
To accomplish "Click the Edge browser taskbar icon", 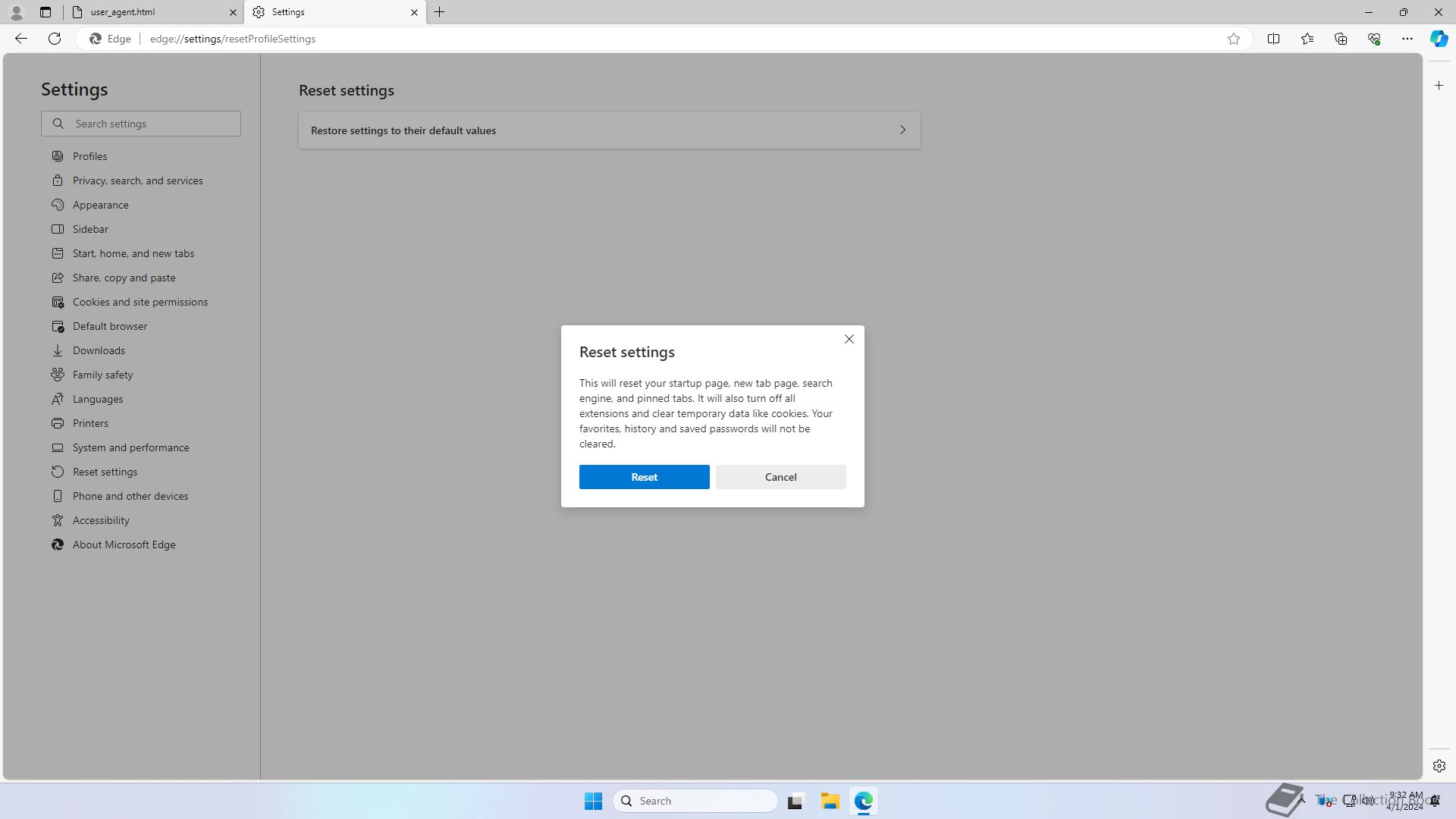I will (863, 800).
